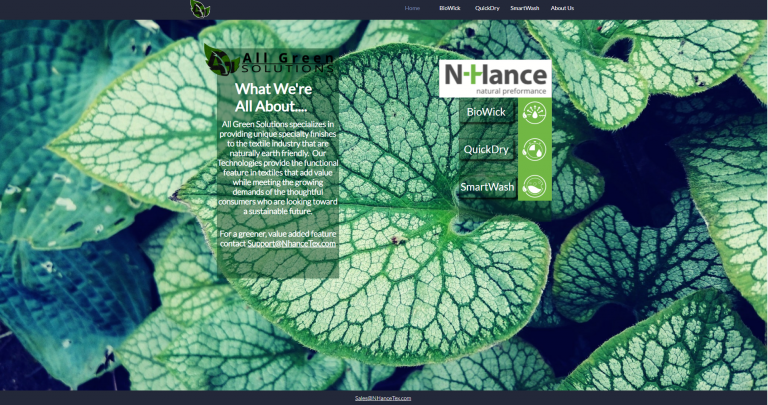Screen dimensions: 768x405
Task: Click the SmartWash leaf icon
Action: click(534, 187)
